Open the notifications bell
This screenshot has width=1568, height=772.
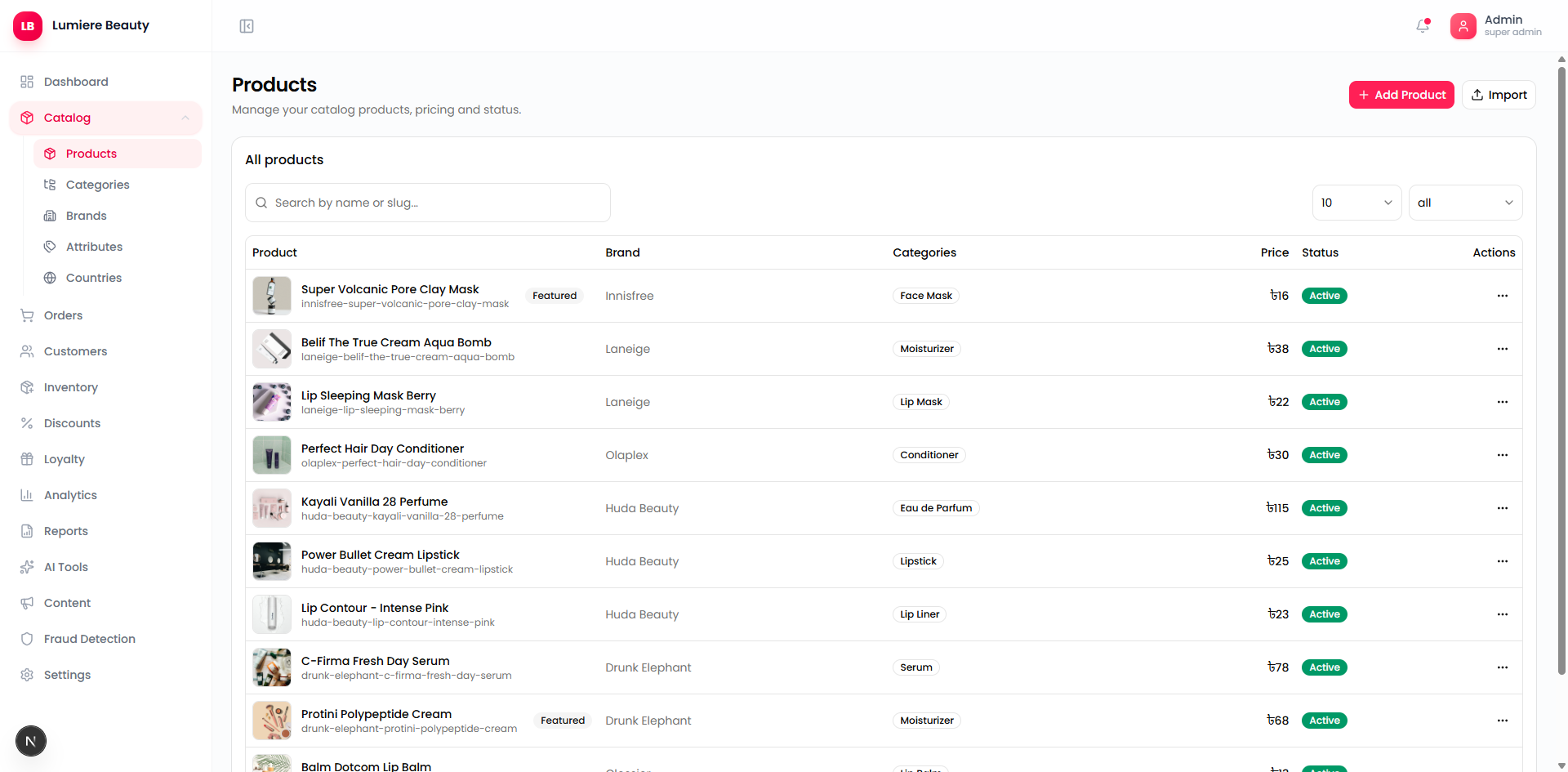point(1423,26)
